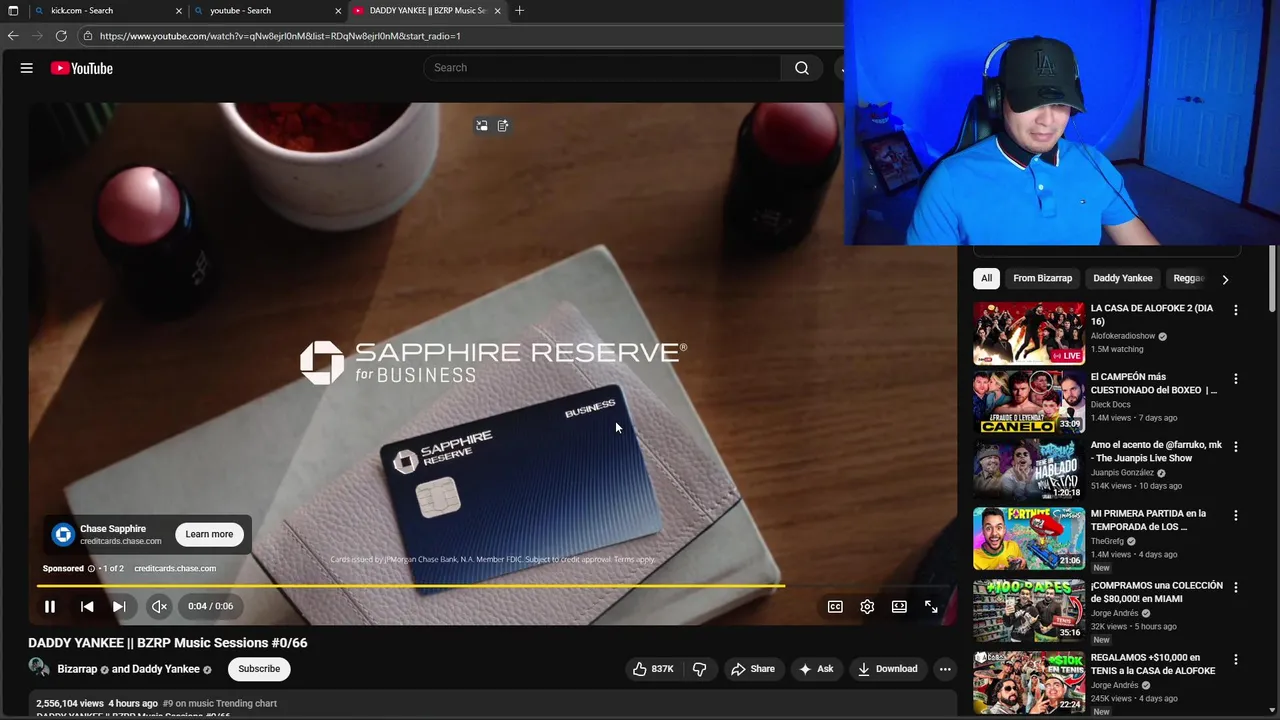
Task: Seek along the yellow ad progress bar
Action: (493, 586)
